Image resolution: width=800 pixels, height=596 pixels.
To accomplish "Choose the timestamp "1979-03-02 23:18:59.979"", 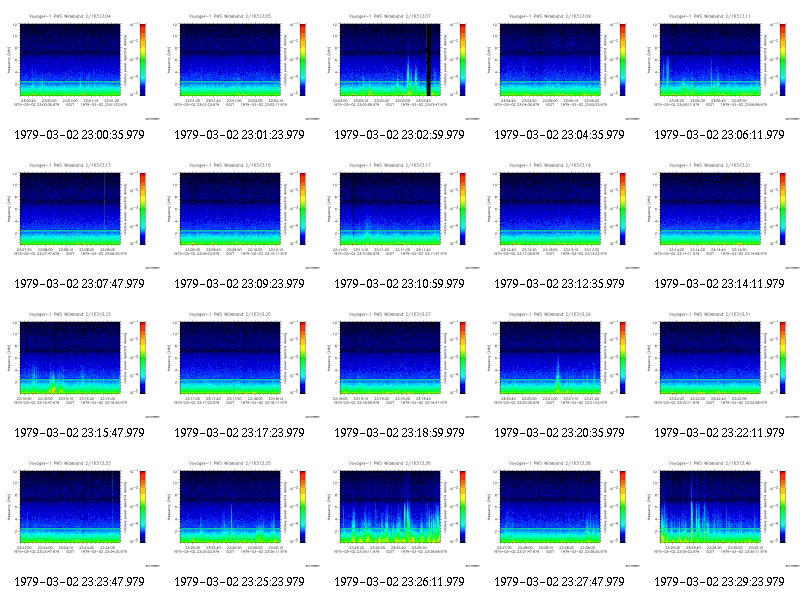I will [399, 433].
